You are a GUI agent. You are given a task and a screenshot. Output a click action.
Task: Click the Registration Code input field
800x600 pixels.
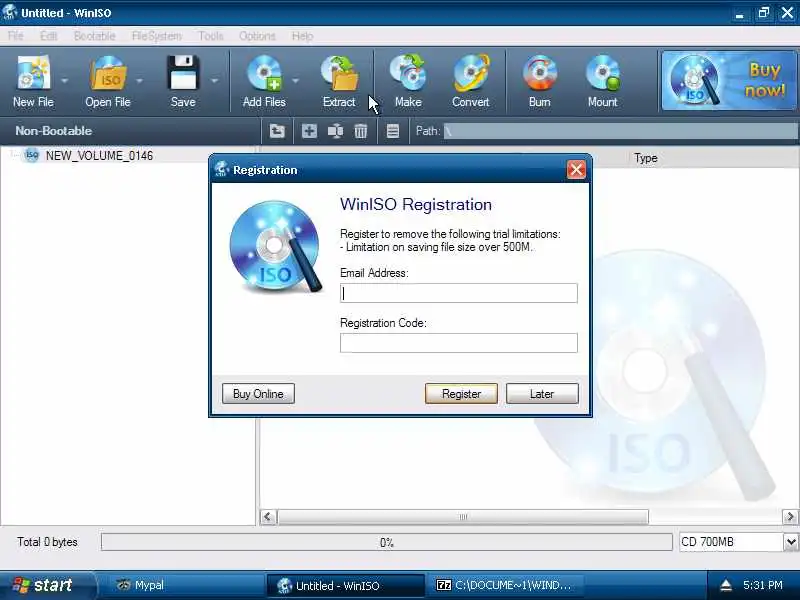[459, 343]
